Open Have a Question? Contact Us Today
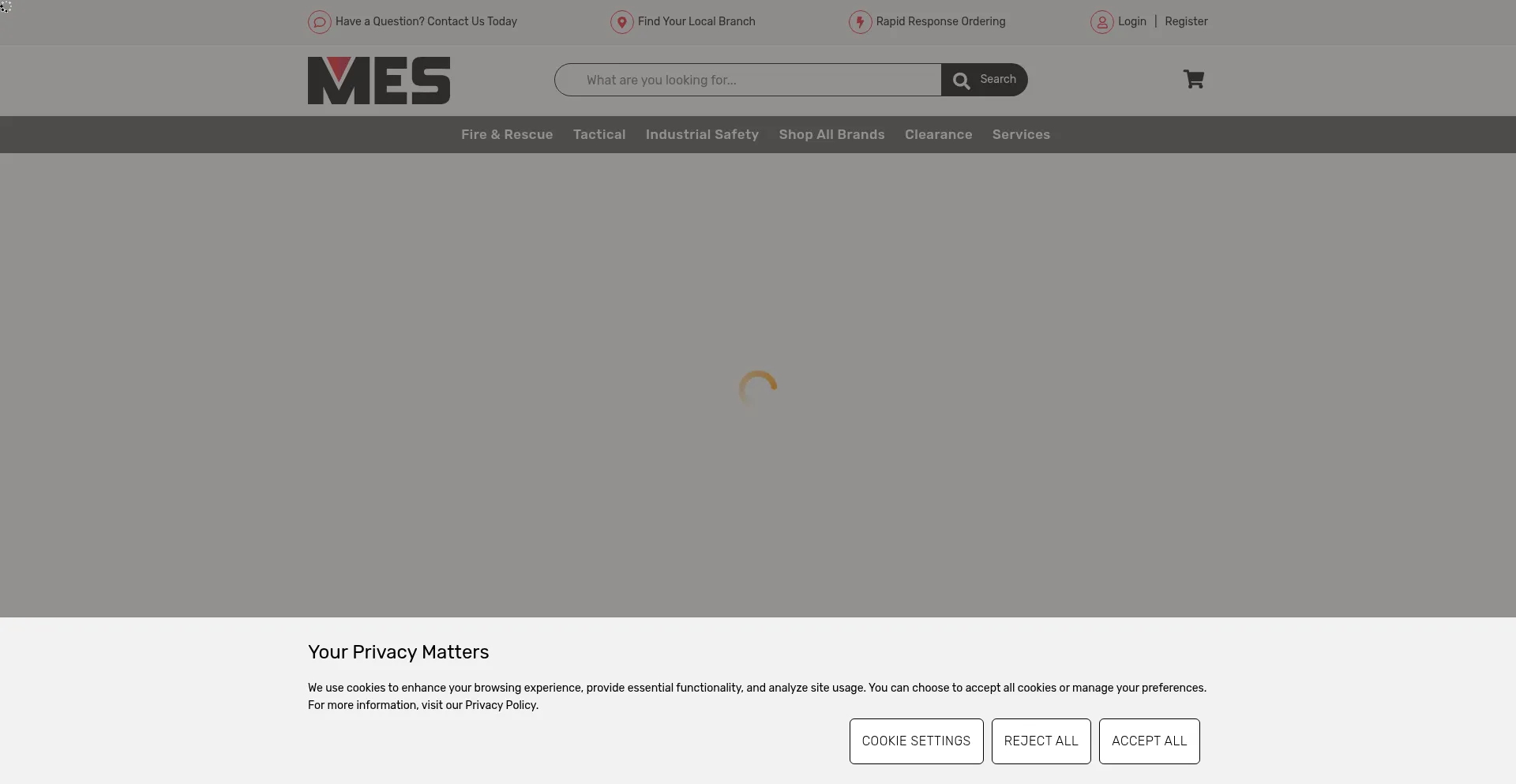The height and width of the screenshot is (784, 1516). [x=426, y=22]
